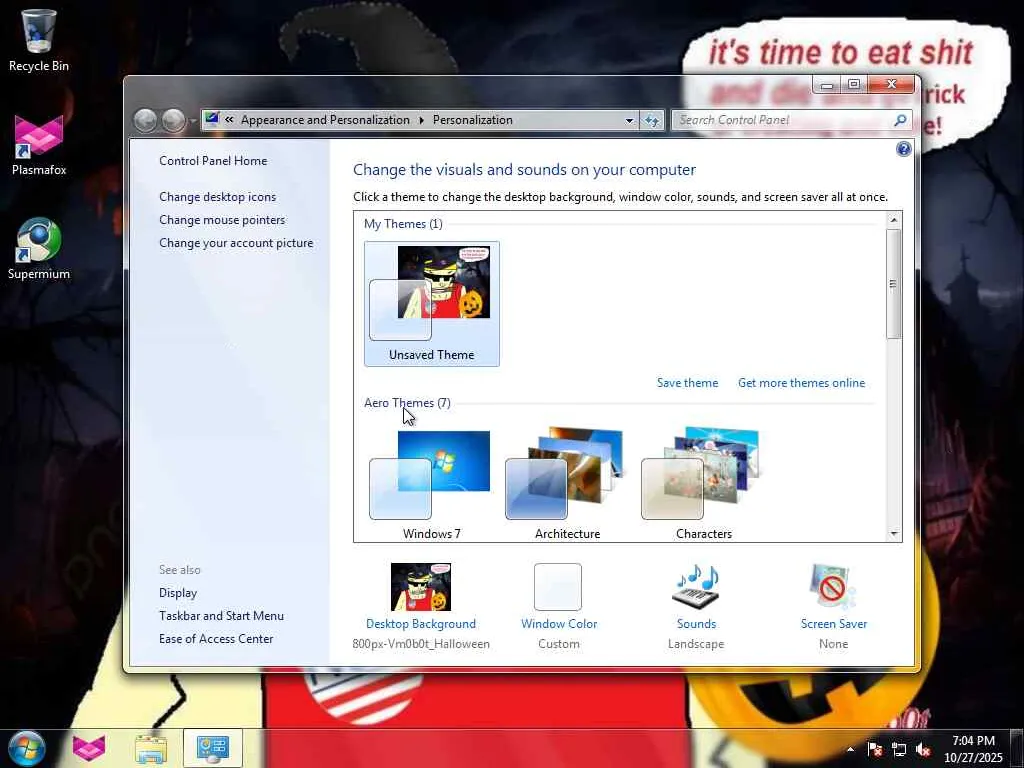
Task: Open Taskbar and Start Menu link
Action: pos(221,616)
